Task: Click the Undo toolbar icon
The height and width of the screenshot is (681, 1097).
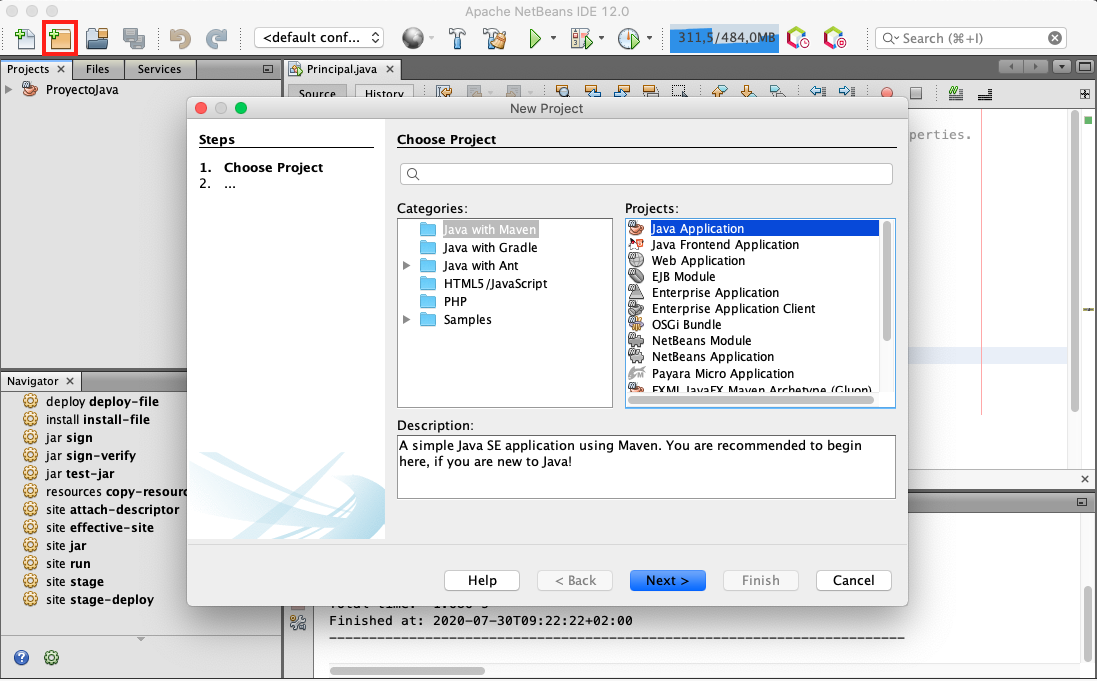Action: coord(180,38)
